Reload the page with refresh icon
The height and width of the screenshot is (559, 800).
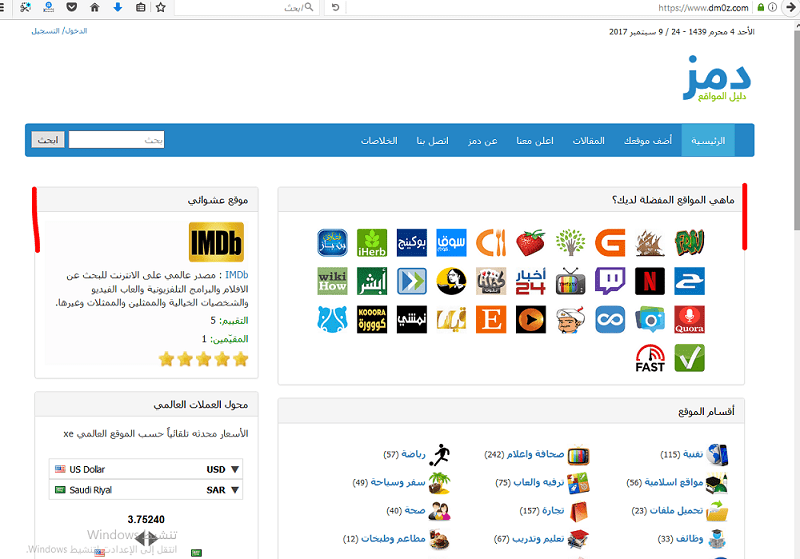[x=335, y=7]
